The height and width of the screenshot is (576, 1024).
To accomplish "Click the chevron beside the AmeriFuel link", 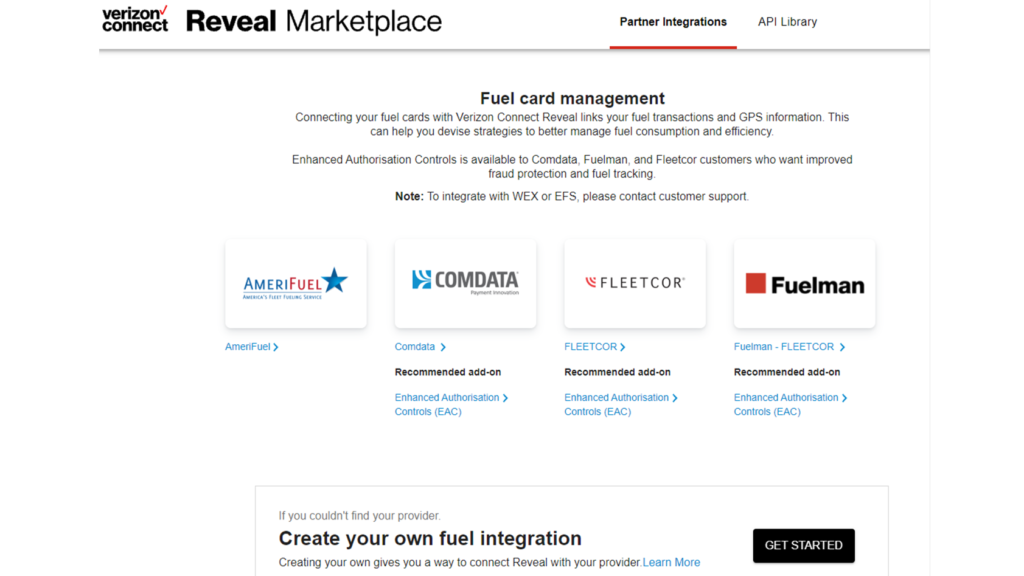I will pyautogui.click(x=276, y=347).
